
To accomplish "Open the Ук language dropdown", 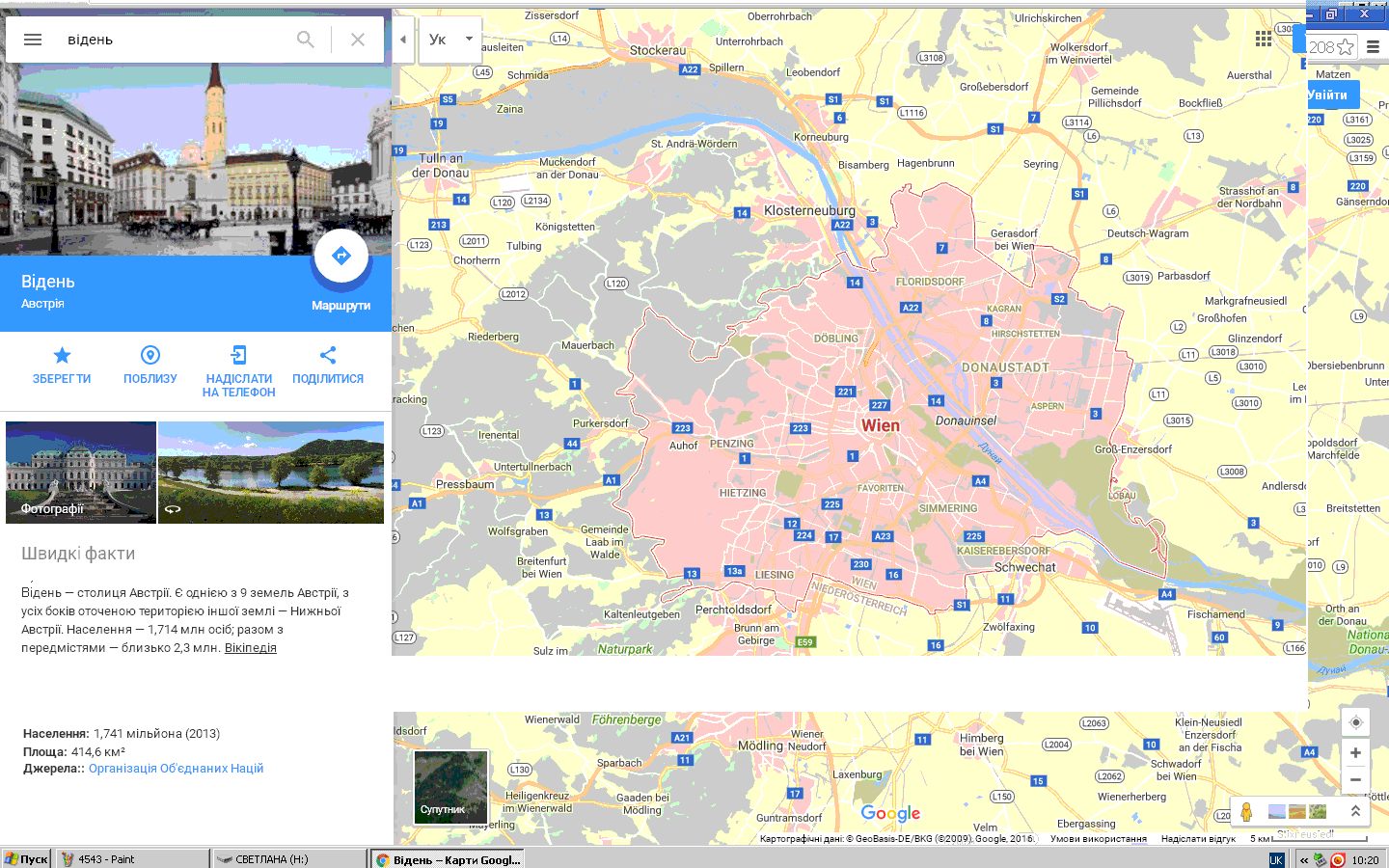I will coord(450,40).
